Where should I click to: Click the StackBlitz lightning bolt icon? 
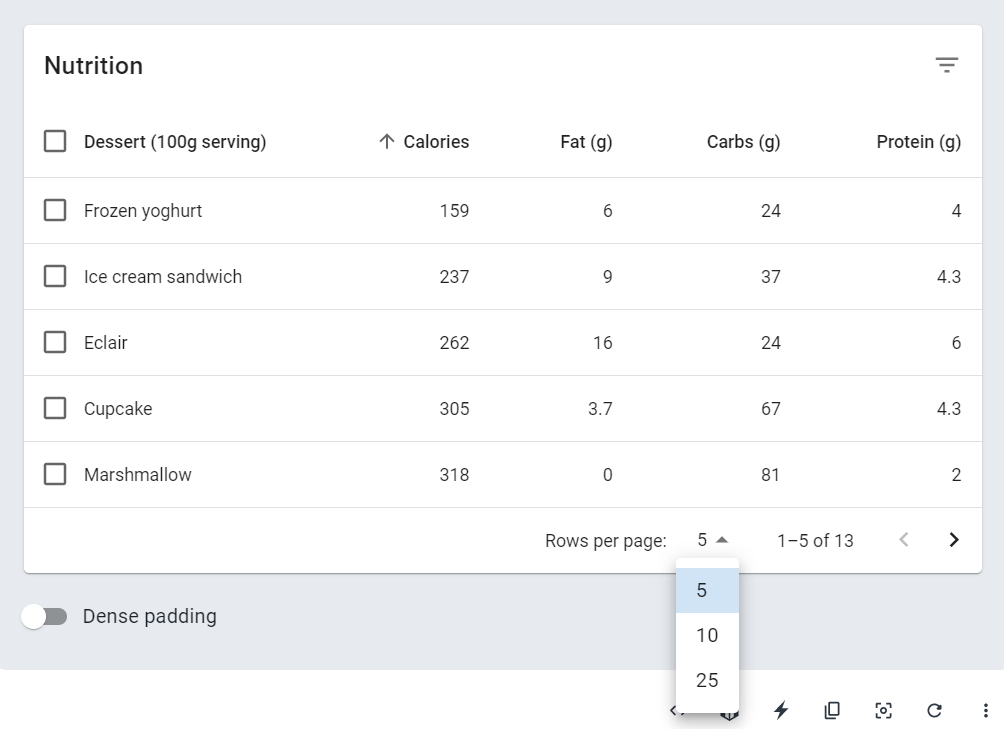[x=781, y=710]
